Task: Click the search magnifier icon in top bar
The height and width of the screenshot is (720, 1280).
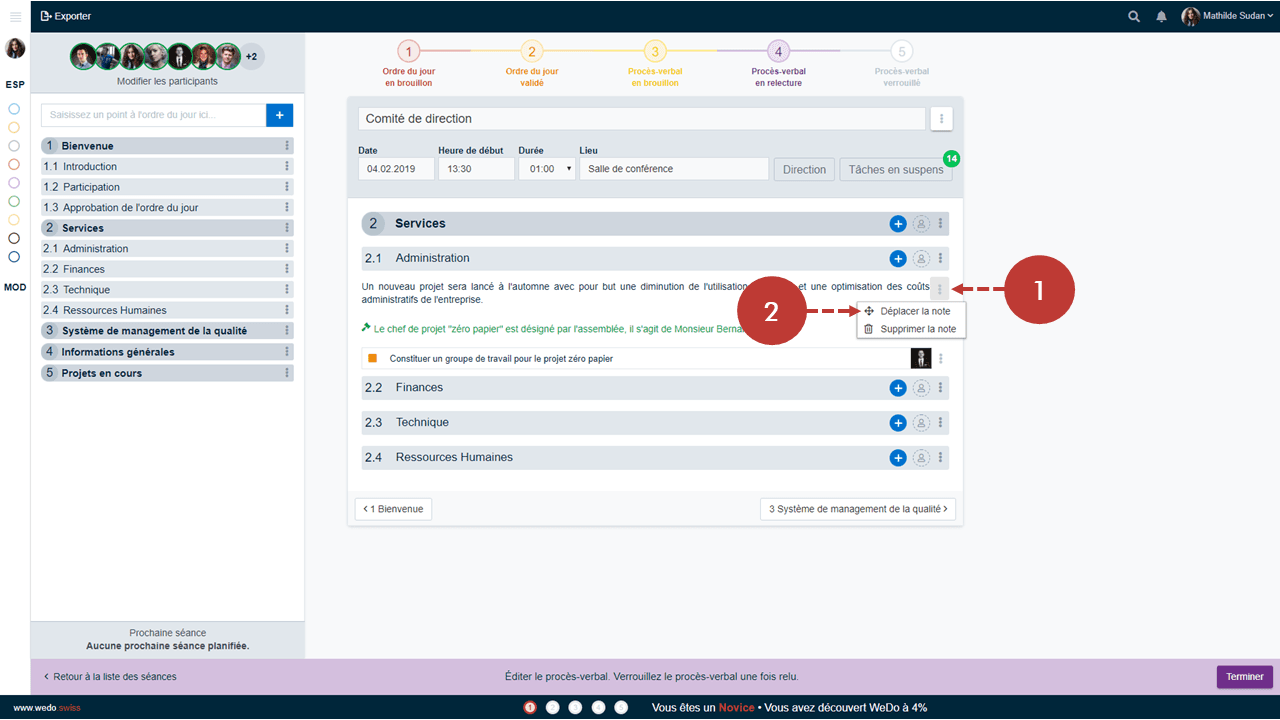Action: (1133, 16)
